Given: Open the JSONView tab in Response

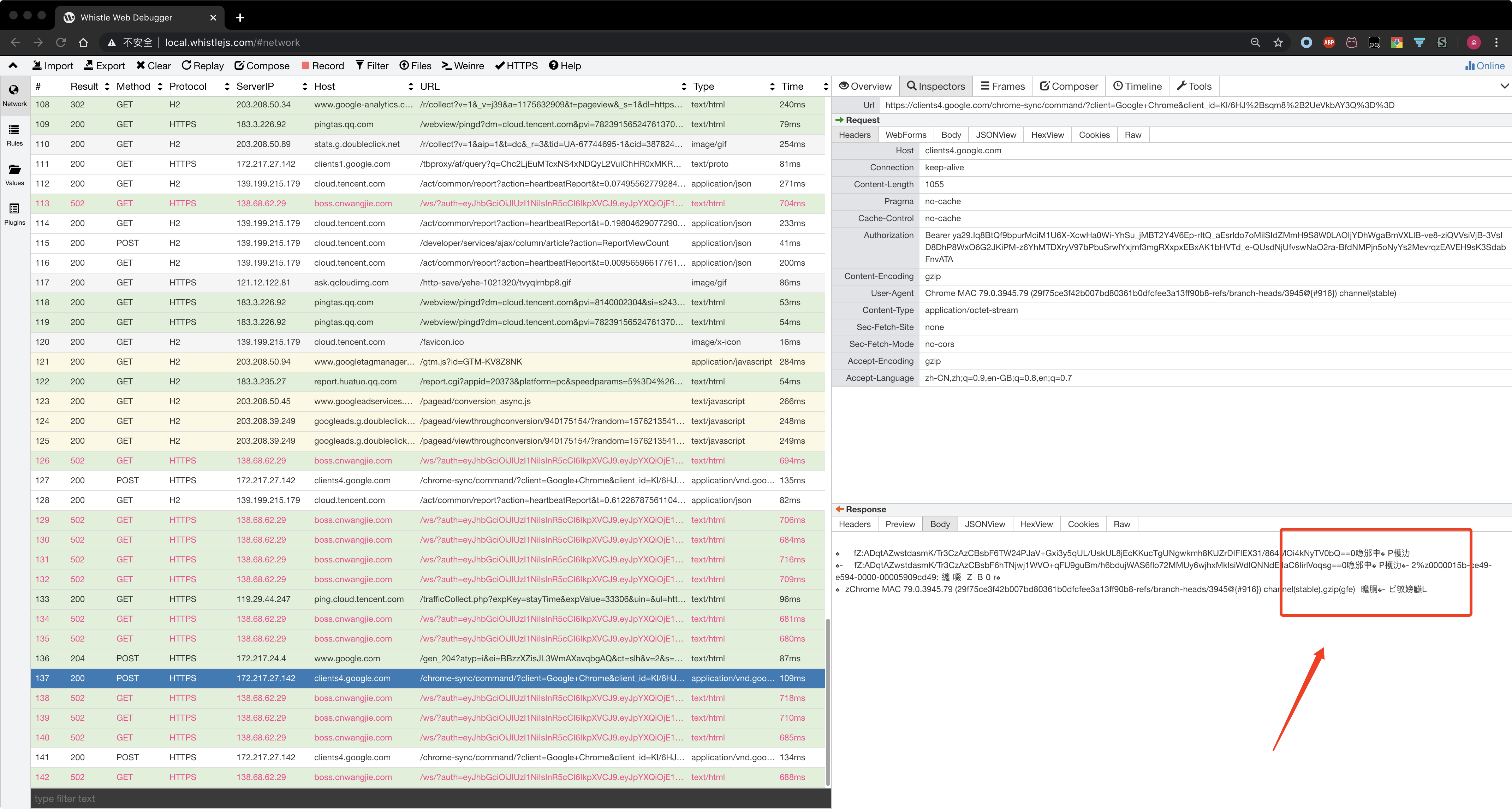Looking at the screenshot, I should 985,524.
